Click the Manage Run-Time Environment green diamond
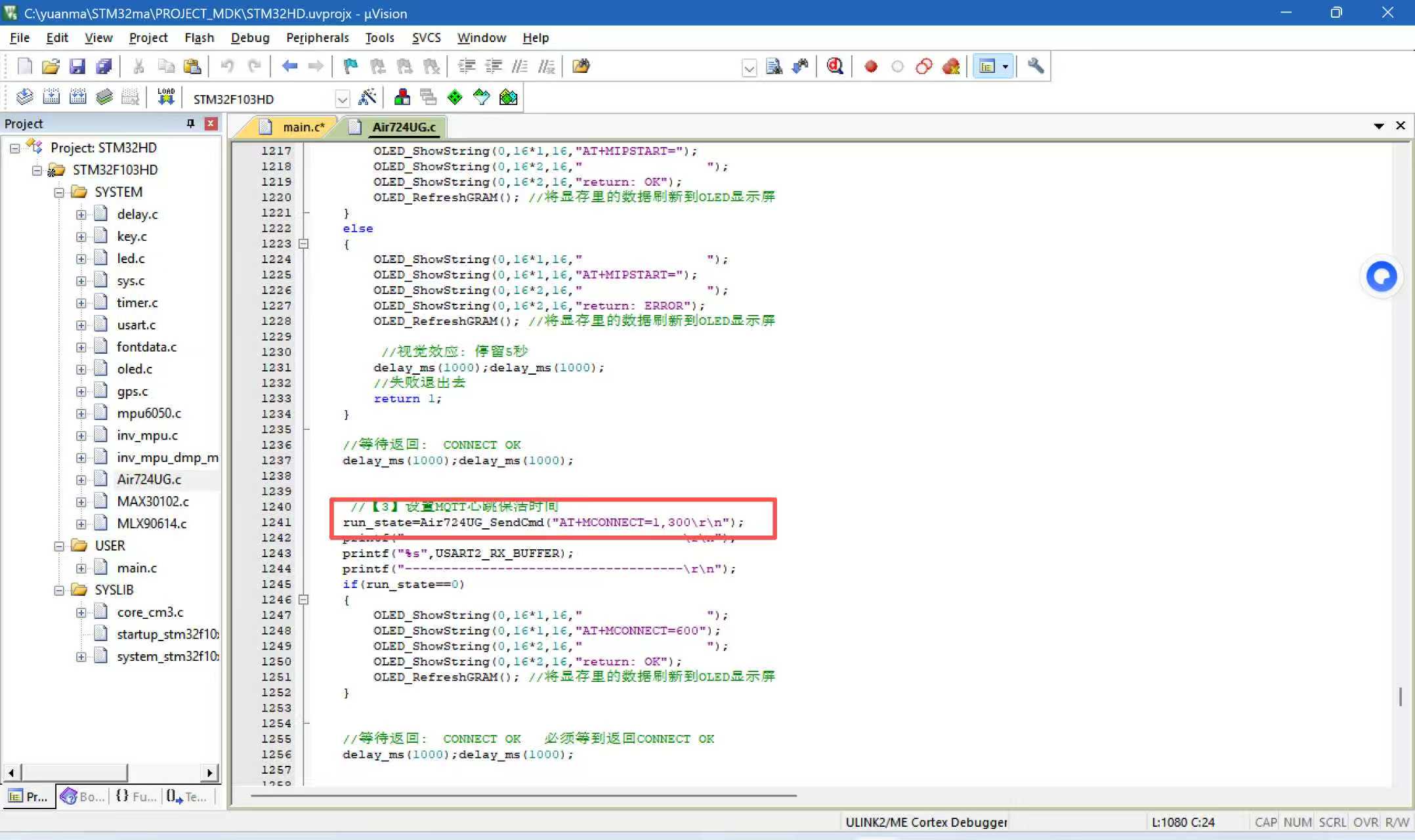Image resolution: width=1415 pixels, height=840 pixels. 455,98
